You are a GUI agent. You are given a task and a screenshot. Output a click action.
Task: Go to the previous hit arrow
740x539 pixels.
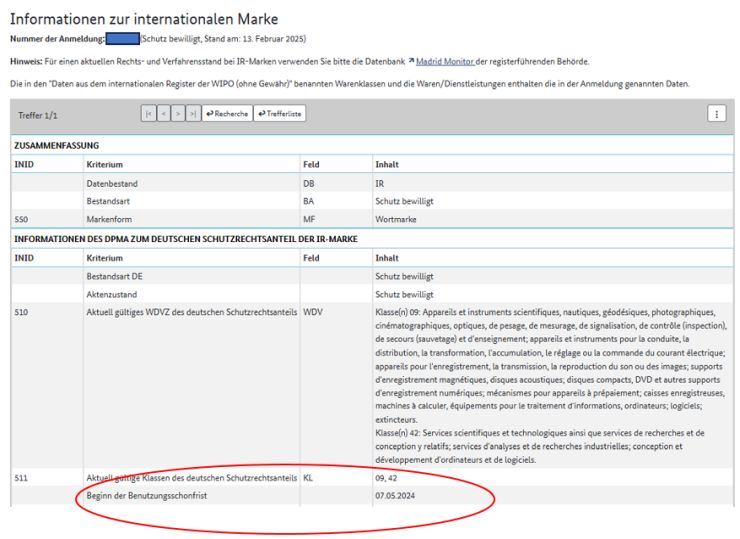point(164,114)
